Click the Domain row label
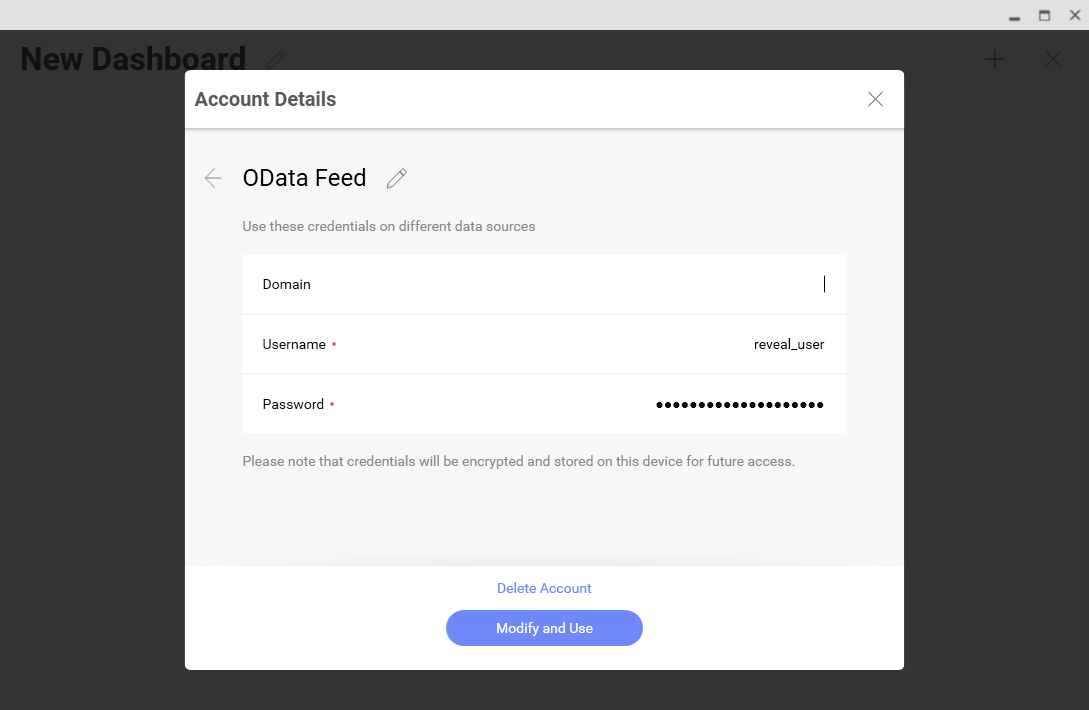The image size is (1089, 710). pyautogui.click(x=286, y=284)
